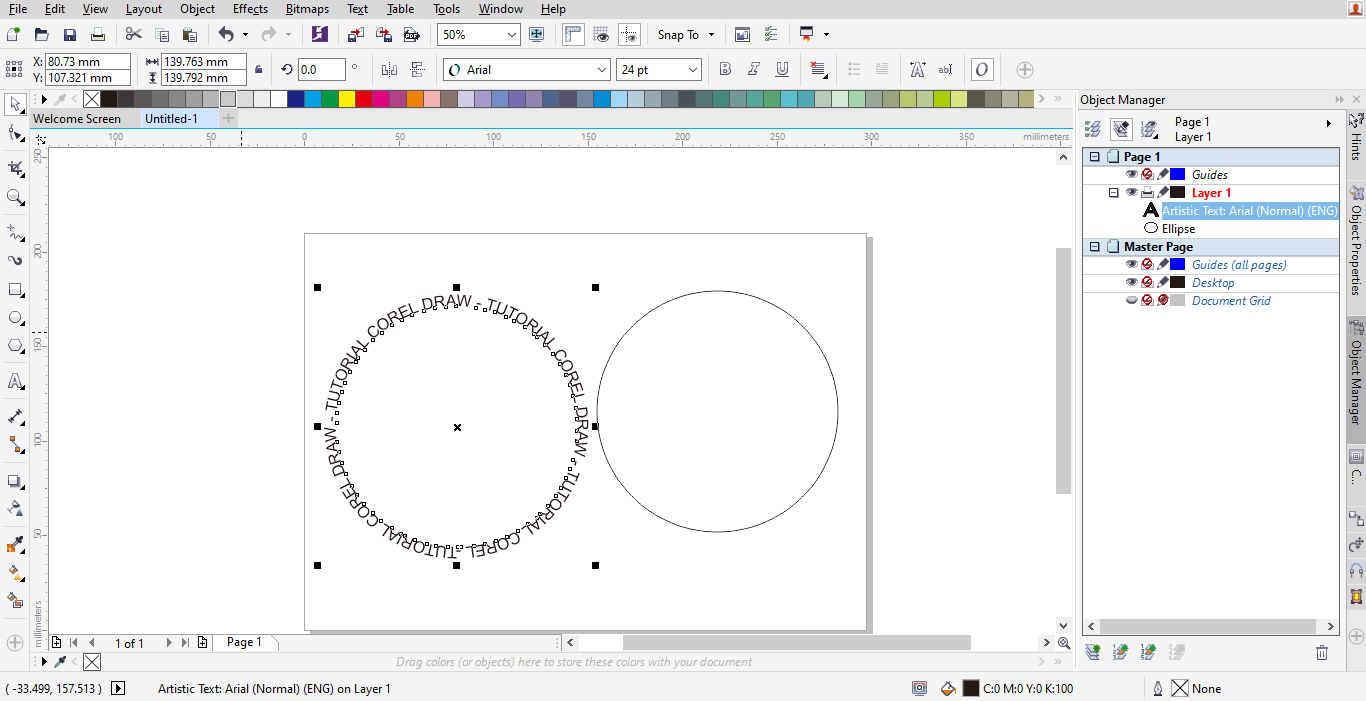This screenshot has width=1366, height=701.
Task: Click the rotation angle input field
Action: [x=321, y=70]
